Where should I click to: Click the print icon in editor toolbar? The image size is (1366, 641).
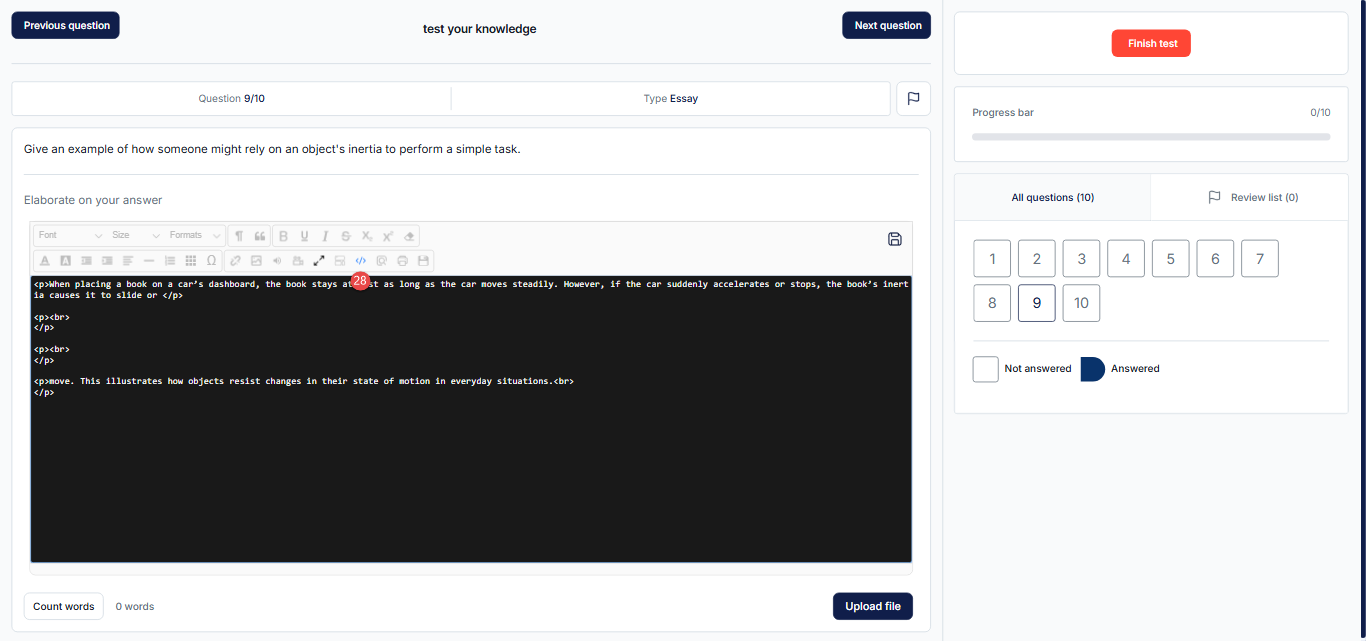403,261
